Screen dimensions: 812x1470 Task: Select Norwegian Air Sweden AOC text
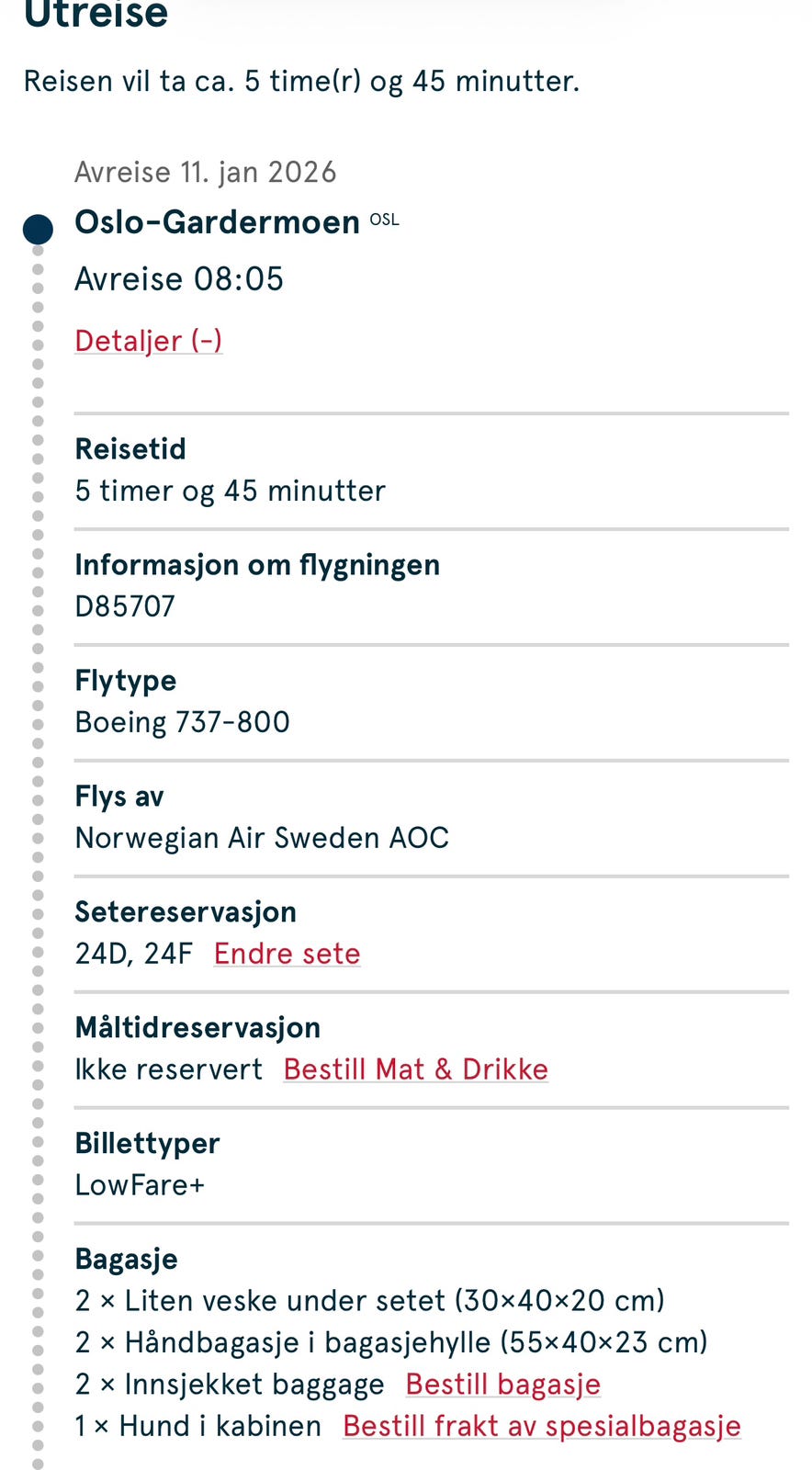[262, 838]
